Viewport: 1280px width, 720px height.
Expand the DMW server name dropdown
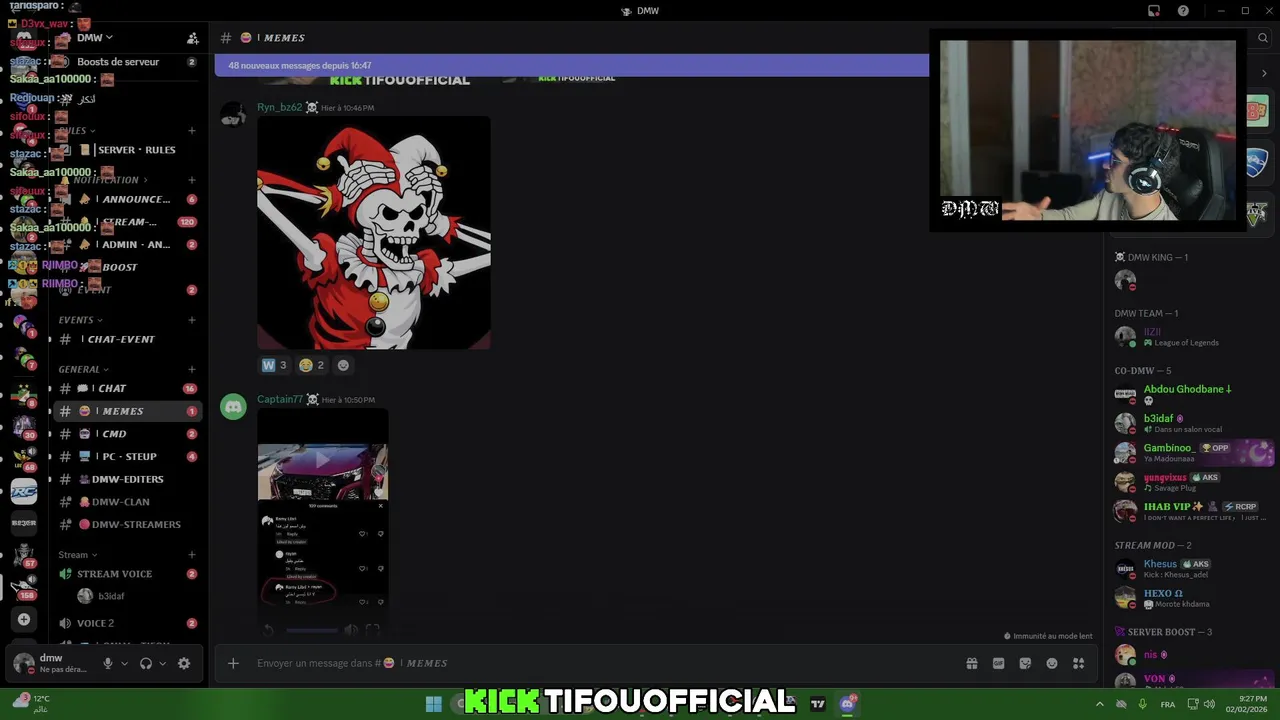click(95, 38)
